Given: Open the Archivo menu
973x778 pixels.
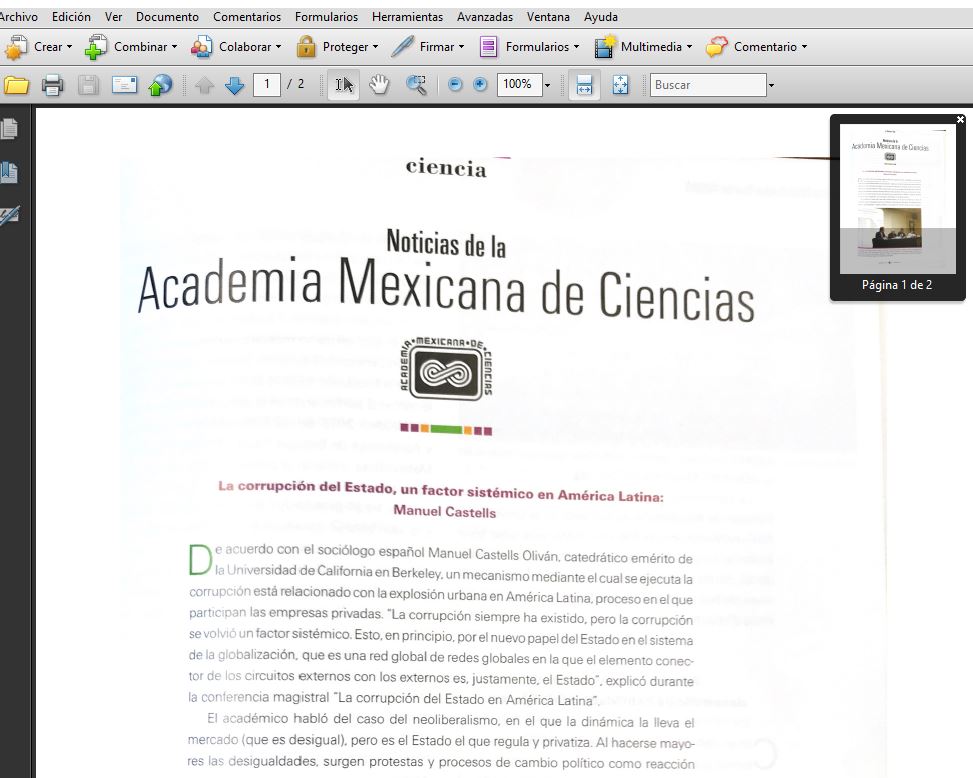Looking at the screenshot, I should click(18, 17).
